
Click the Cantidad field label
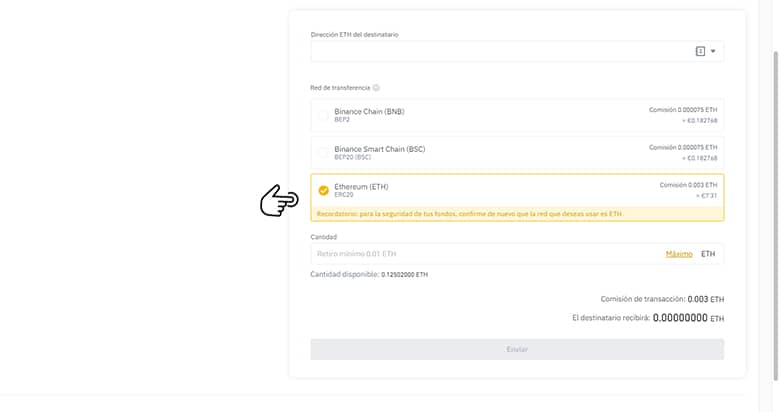coord(323,237)
